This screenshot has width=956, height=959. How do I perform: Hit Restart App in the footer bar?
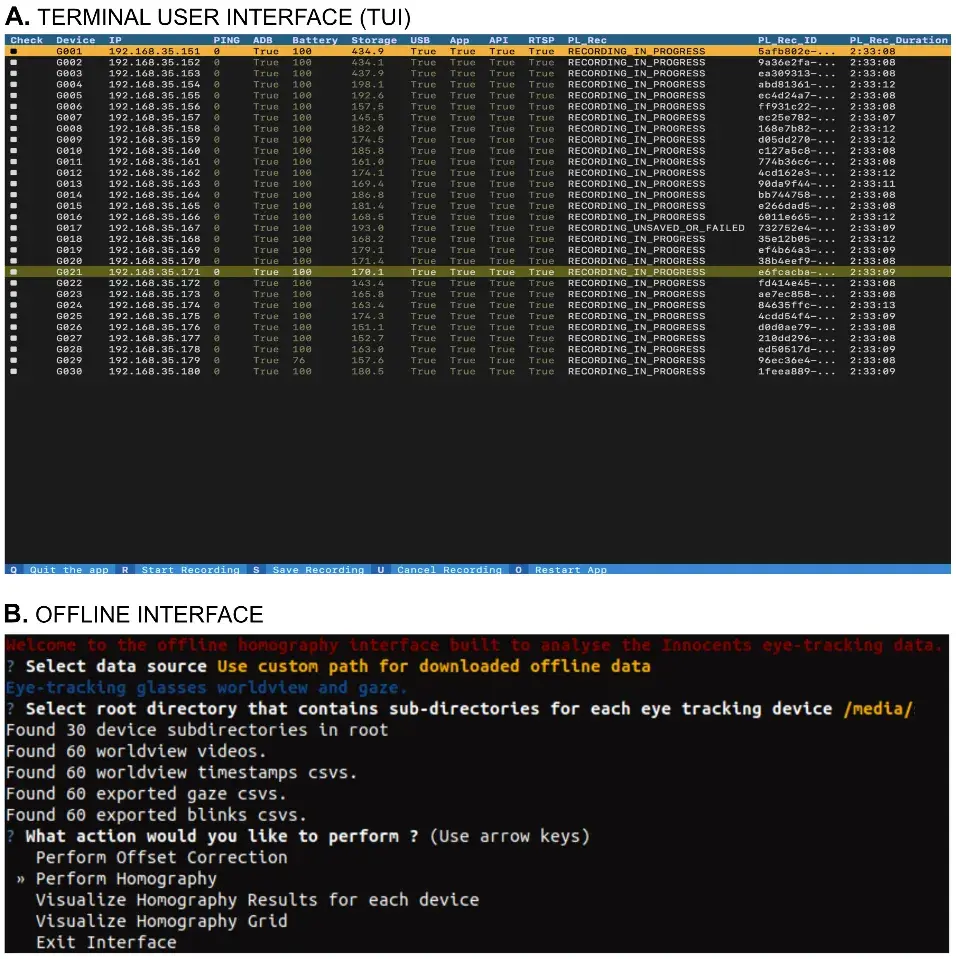570,570
